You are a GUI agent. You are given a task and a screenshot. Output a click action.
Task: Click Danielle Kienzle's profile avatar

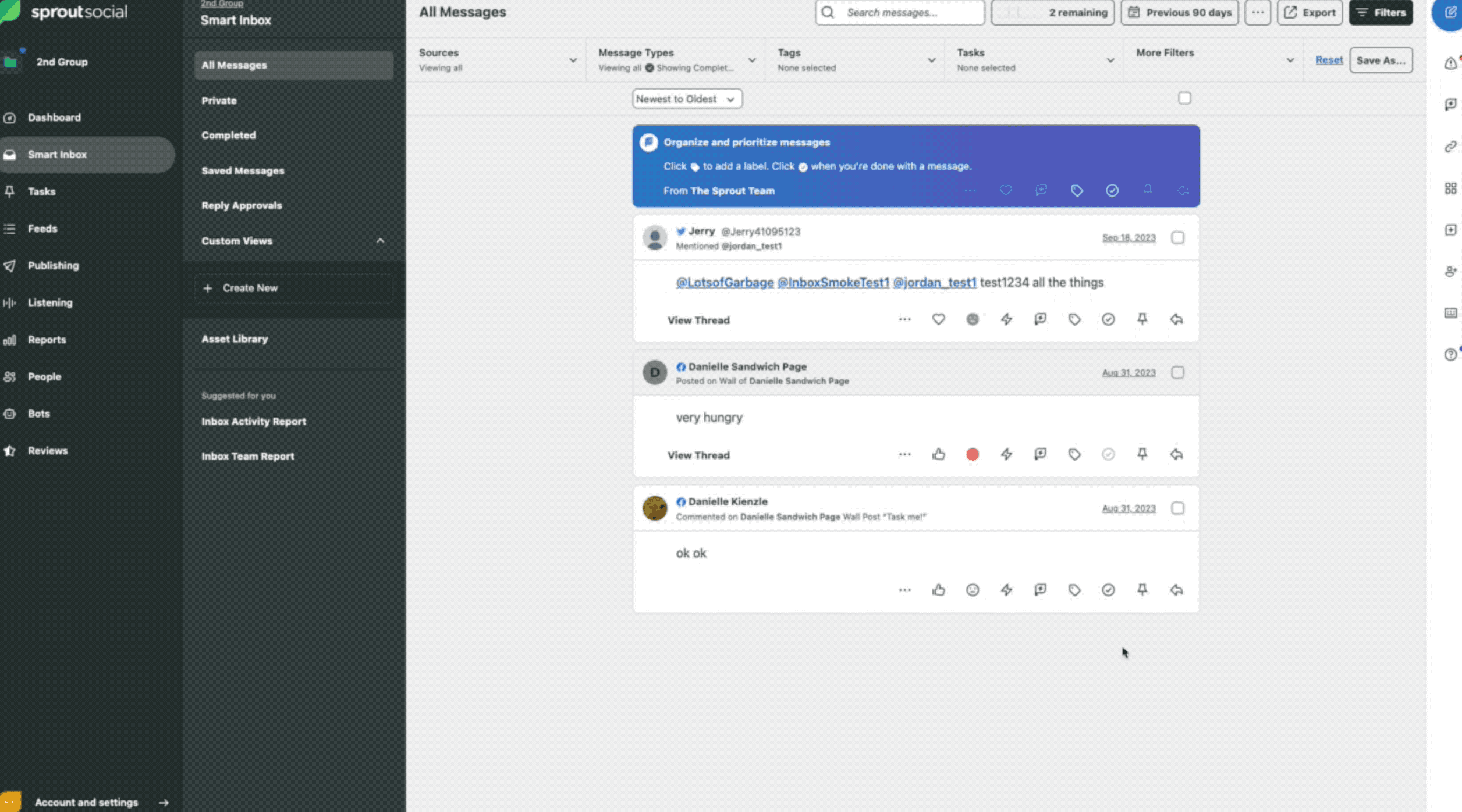click(x=654, y=508)
